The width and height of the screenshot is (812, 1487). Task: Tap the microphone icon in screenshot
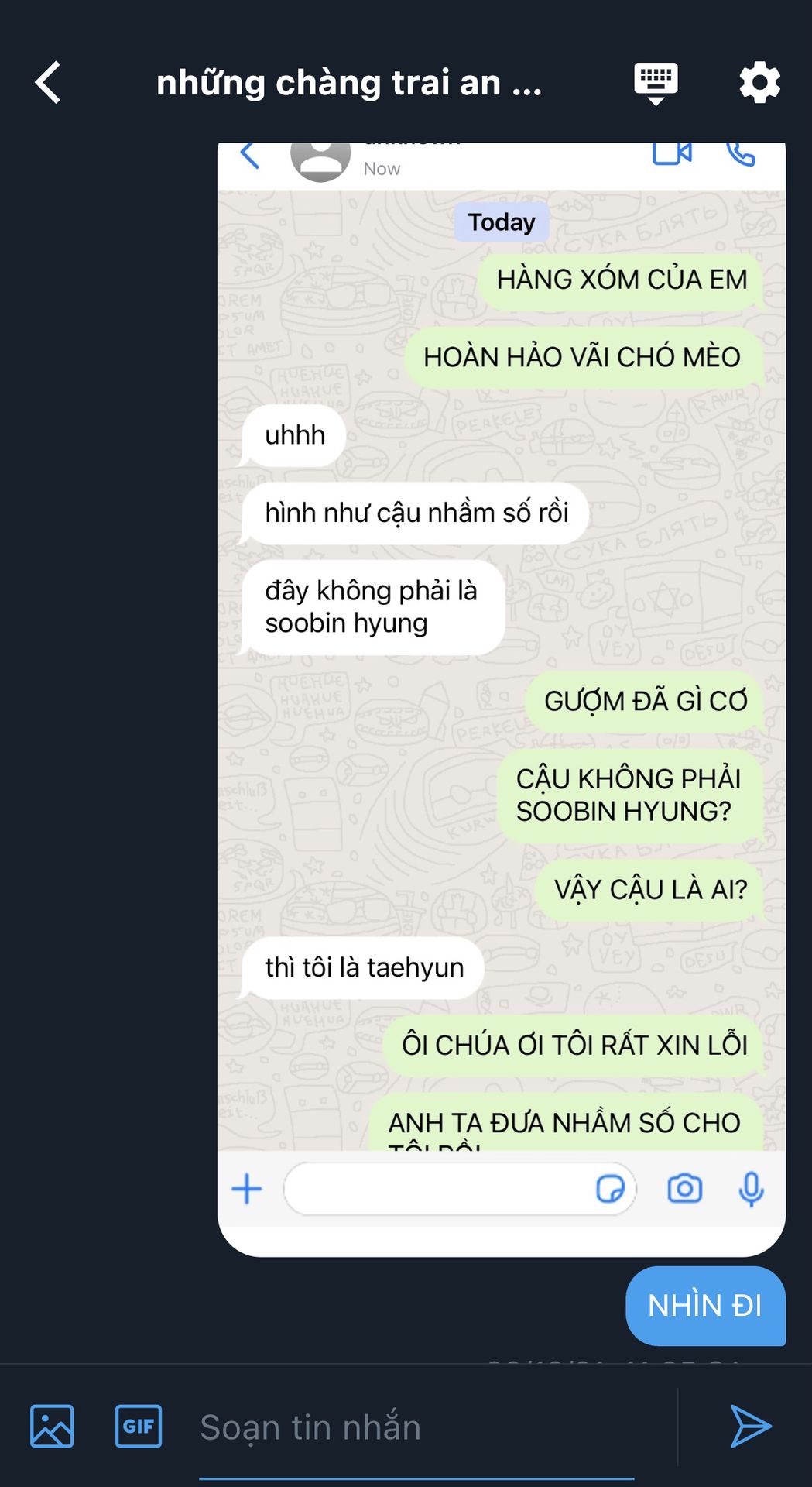751,1189
